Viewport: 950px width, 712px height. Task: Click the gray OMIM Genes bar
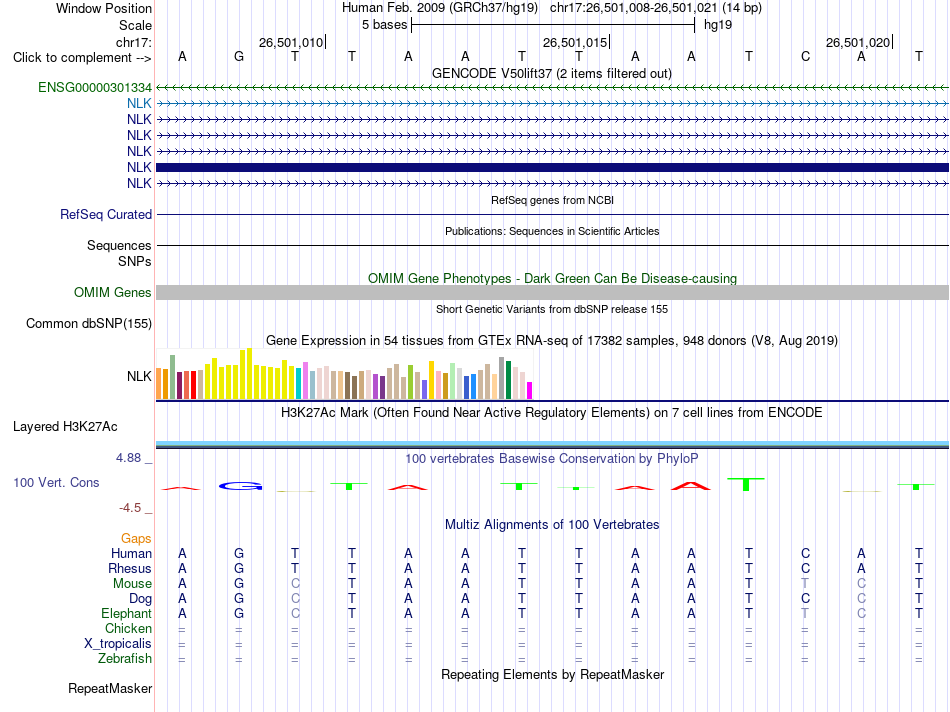pyautogui.click(x=552, y=293)
